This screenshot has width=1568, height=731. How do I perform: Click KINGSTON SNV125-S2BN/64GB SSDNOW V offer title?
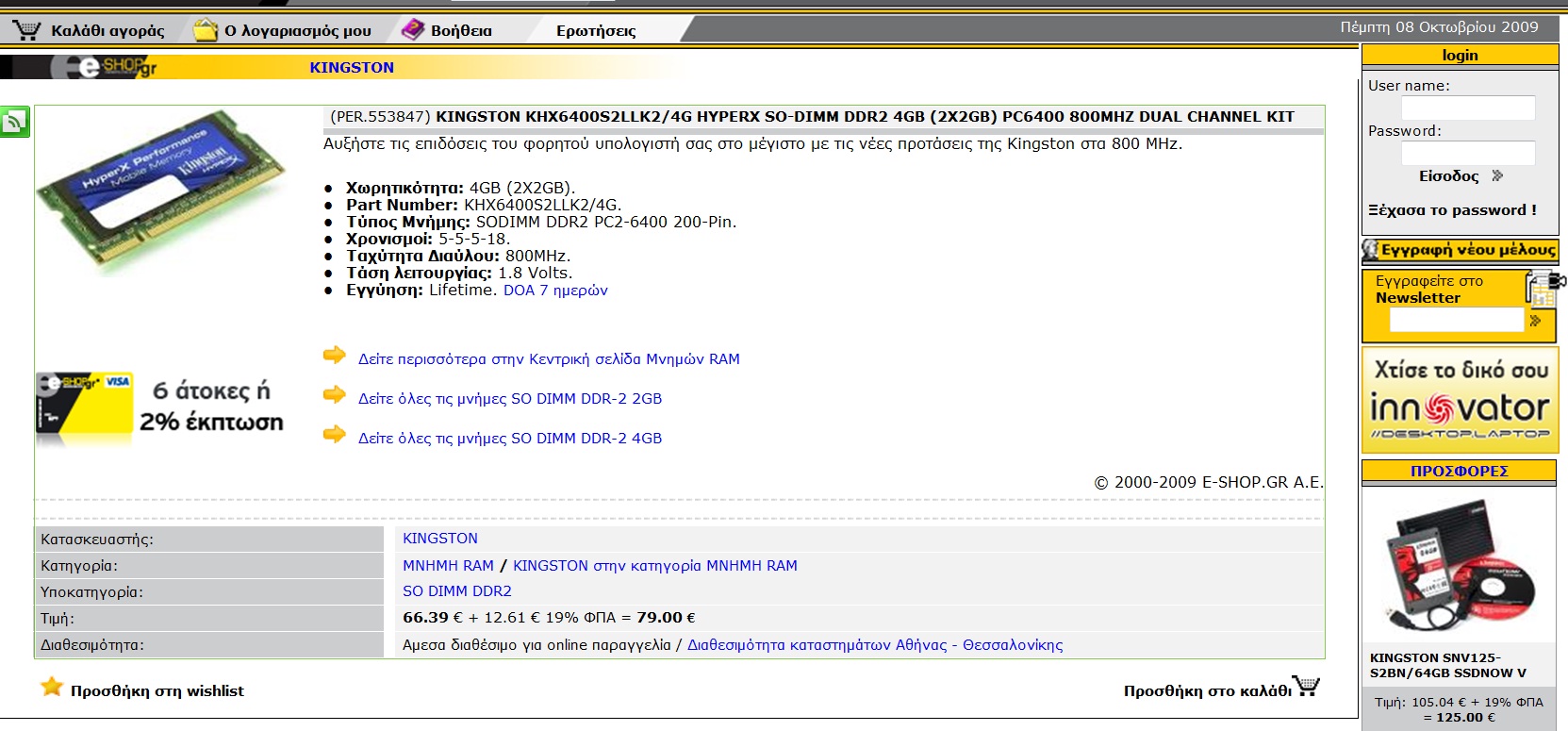(1448, 666)
